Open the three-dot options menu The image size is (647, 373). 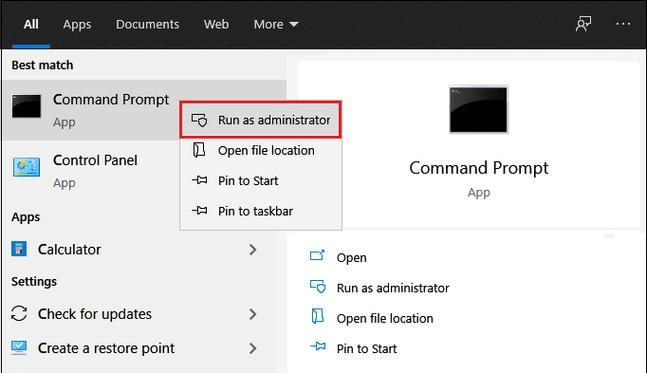[x=623, y=24]
